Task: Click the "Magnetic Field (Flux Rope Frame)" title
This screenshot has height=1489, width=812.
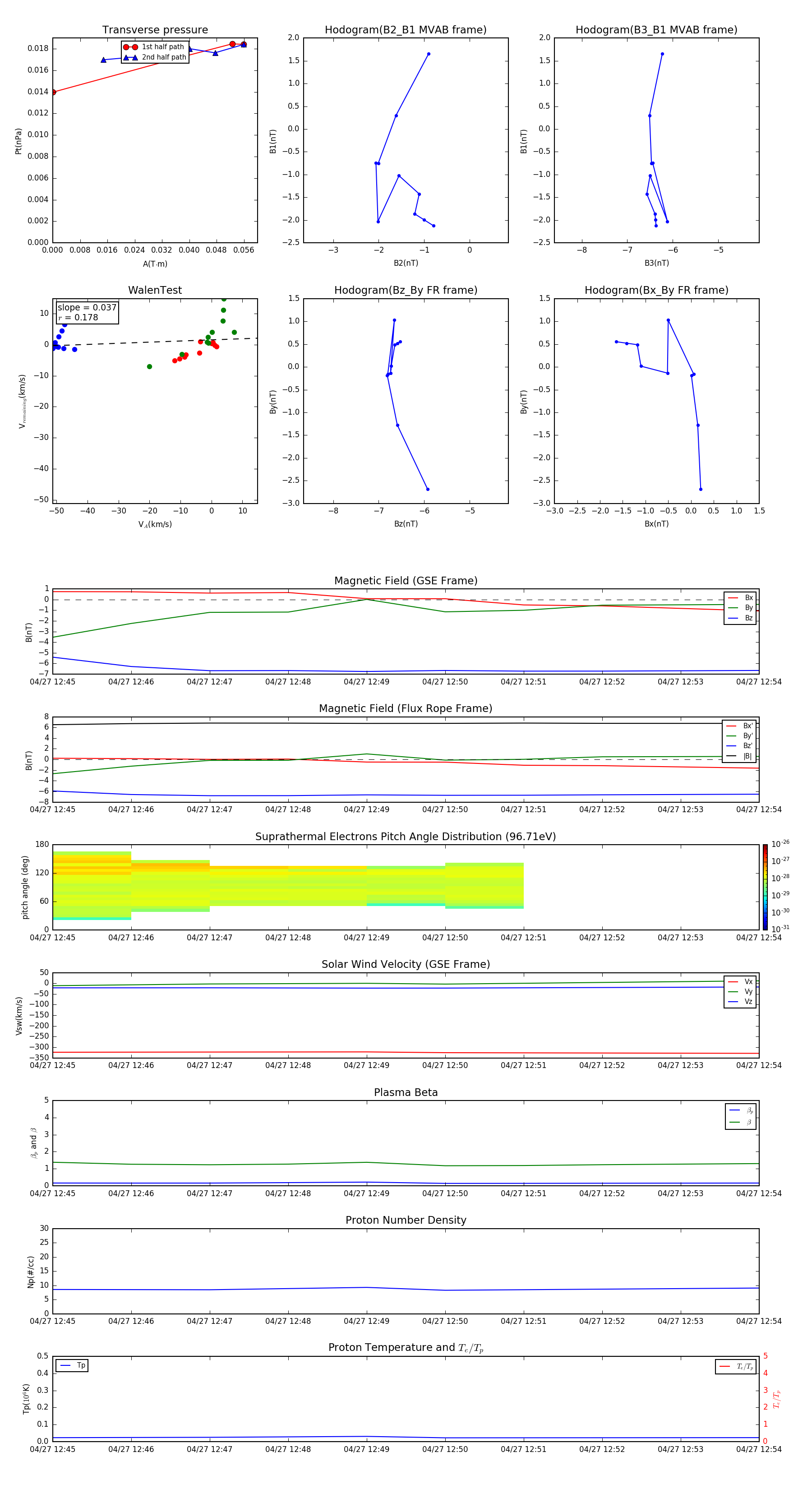Action: pos(406,709)
